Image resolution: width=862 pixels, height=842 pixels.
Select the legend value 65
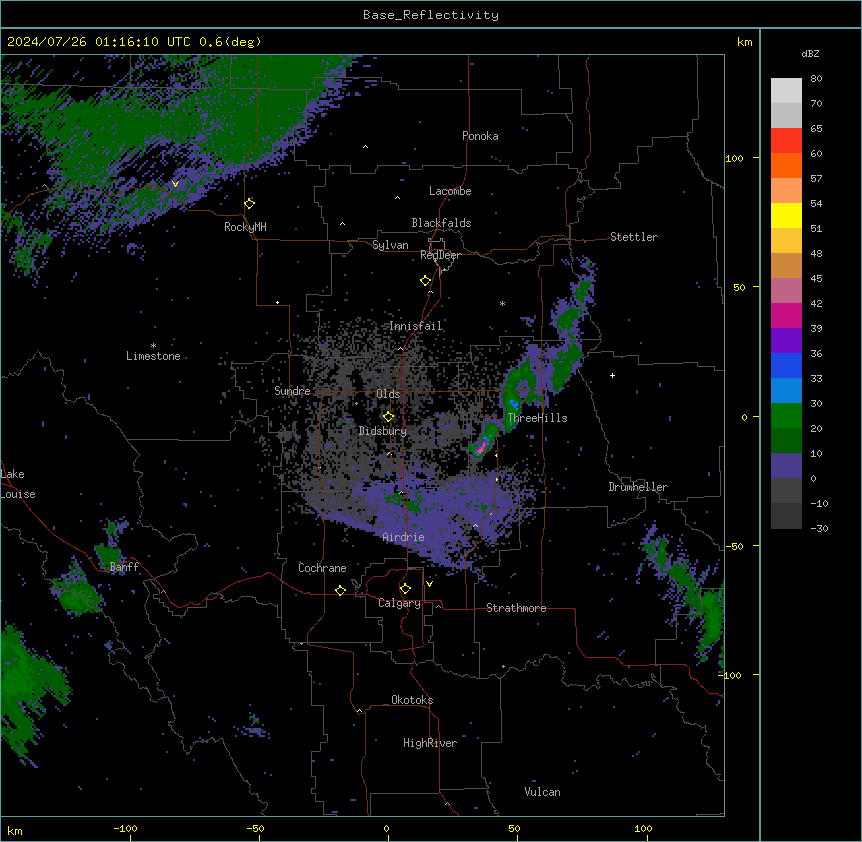816,129
